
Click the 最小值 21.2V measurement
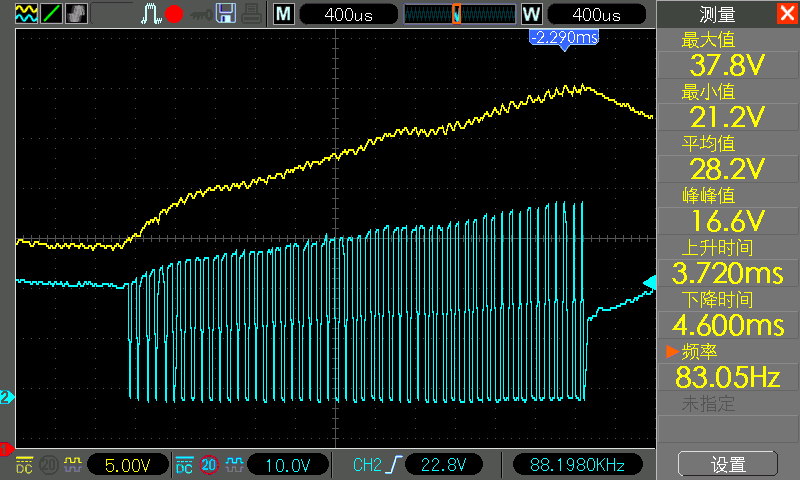728,106
